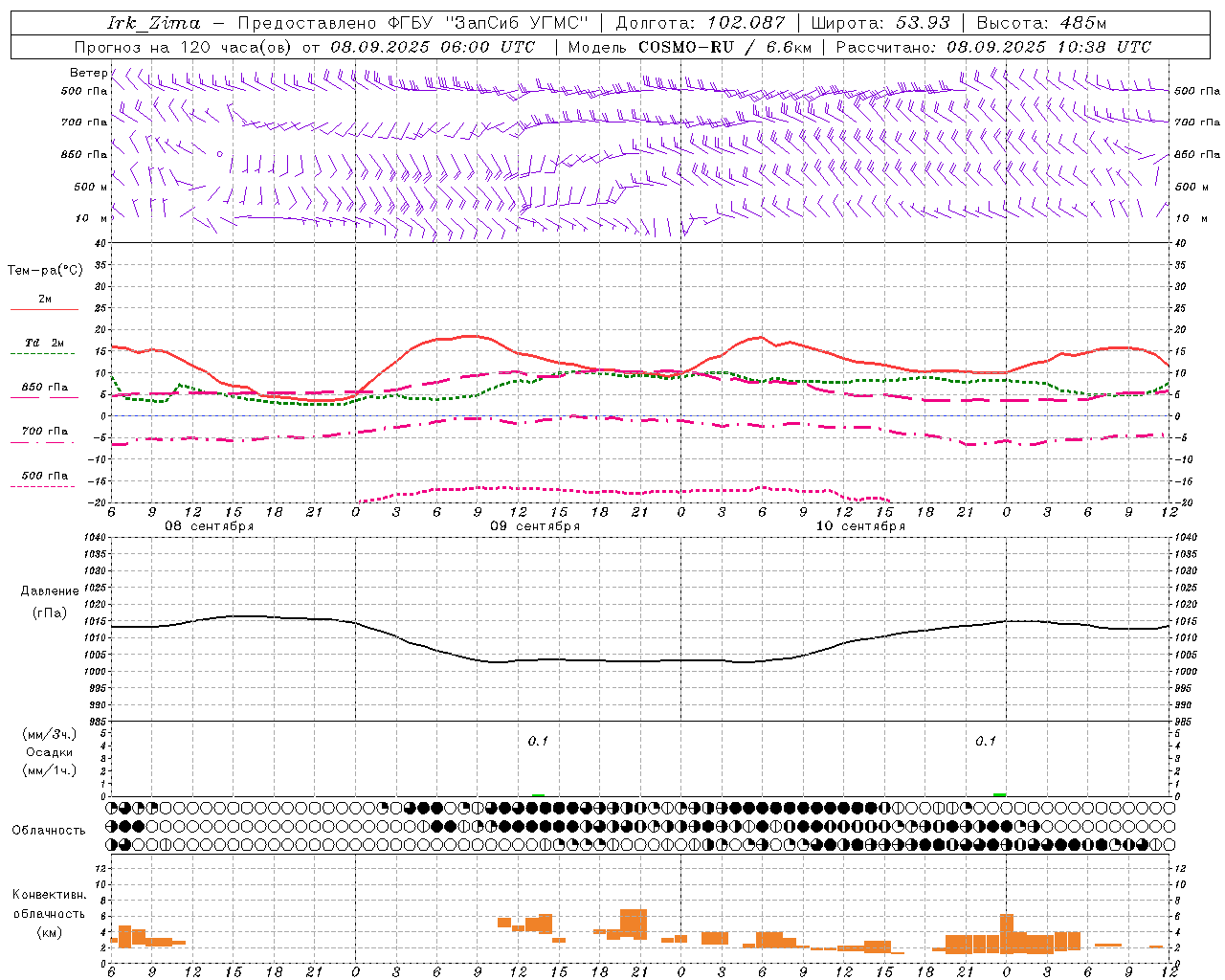
Task: Select the (мм/3ч.) precipitation unit label
Action: pos(49,734)
